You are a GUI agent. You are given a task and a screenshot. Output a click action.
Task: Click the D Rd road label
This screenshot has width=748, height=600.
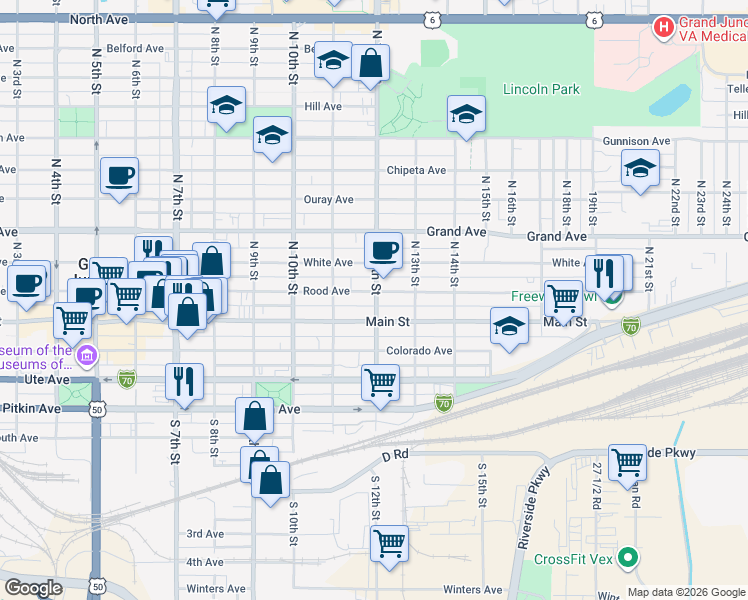(395, 455)
